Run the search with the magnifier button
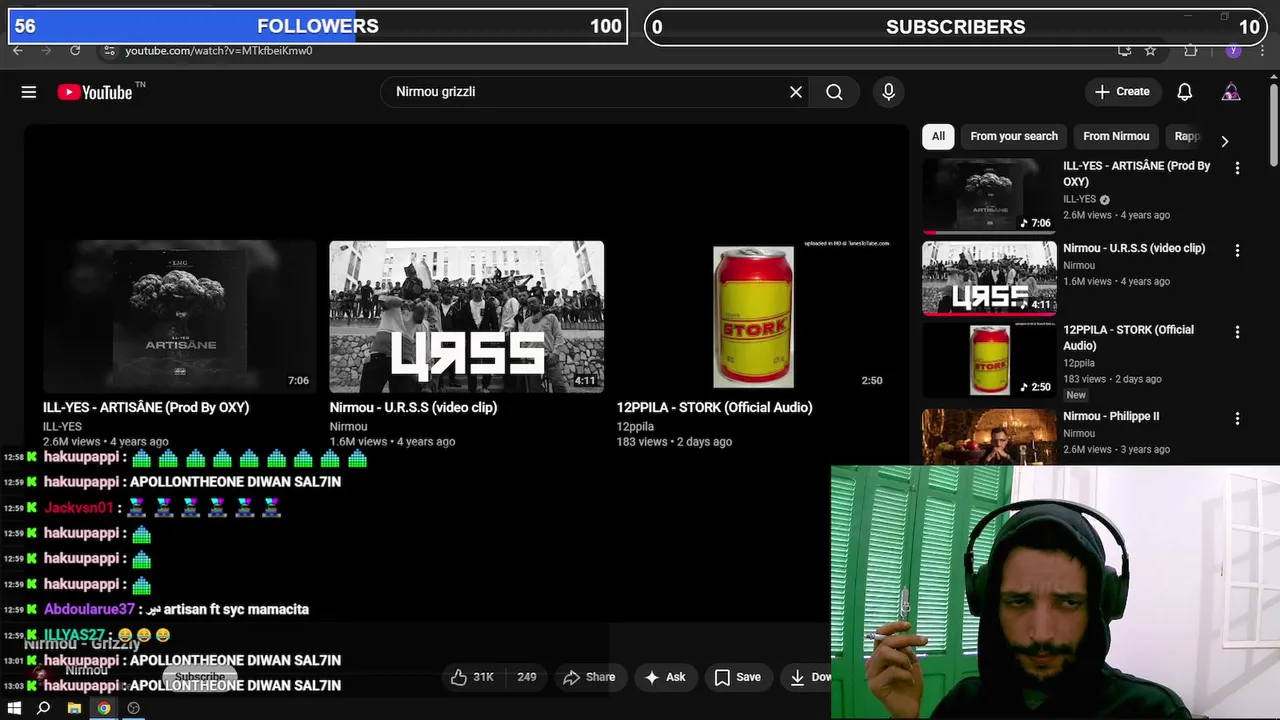Screen dimensions: 1280x720 pos(834,92)
